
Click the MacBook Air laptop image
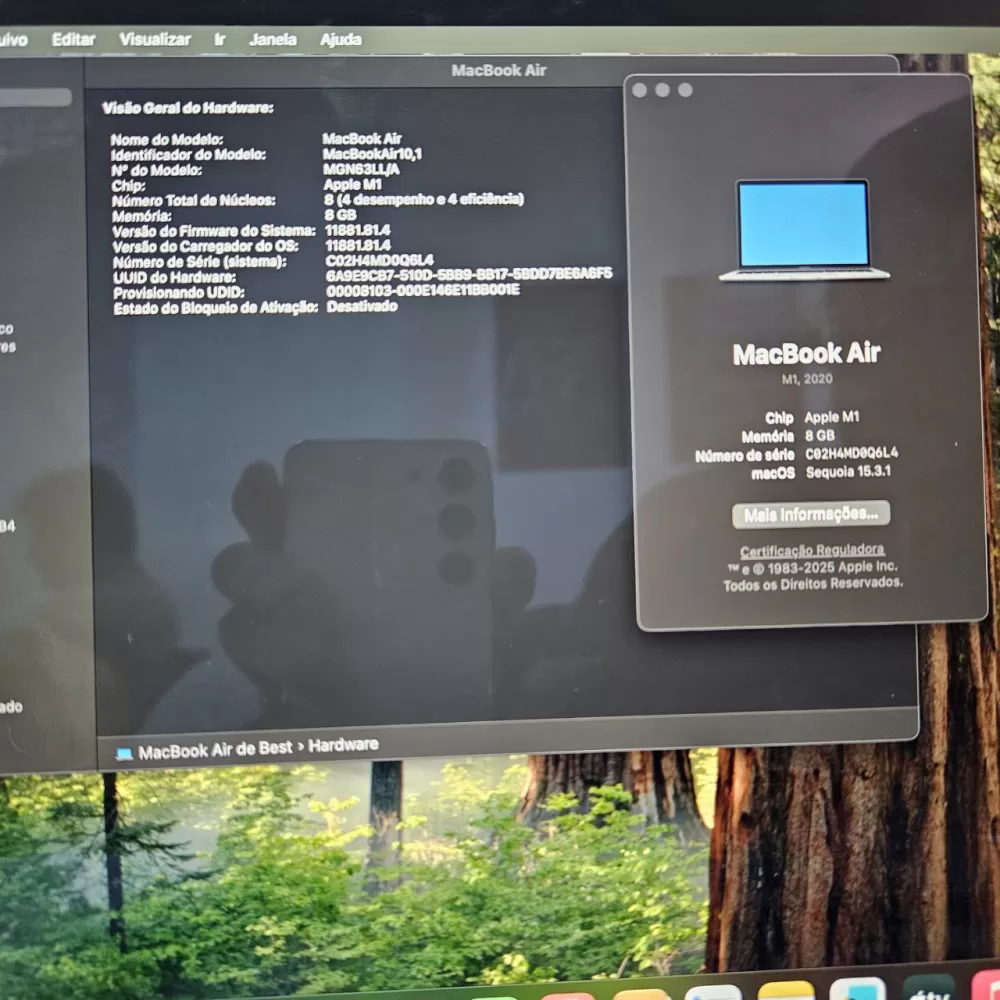[x=804, y=230]
